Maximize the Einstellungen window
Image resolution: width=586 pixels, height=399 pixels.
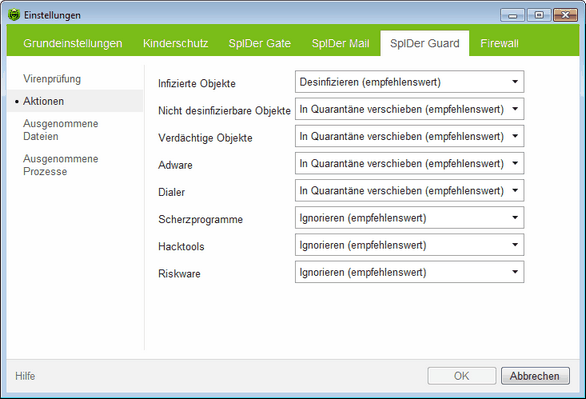pyautogui.click(x=539, y=15)
